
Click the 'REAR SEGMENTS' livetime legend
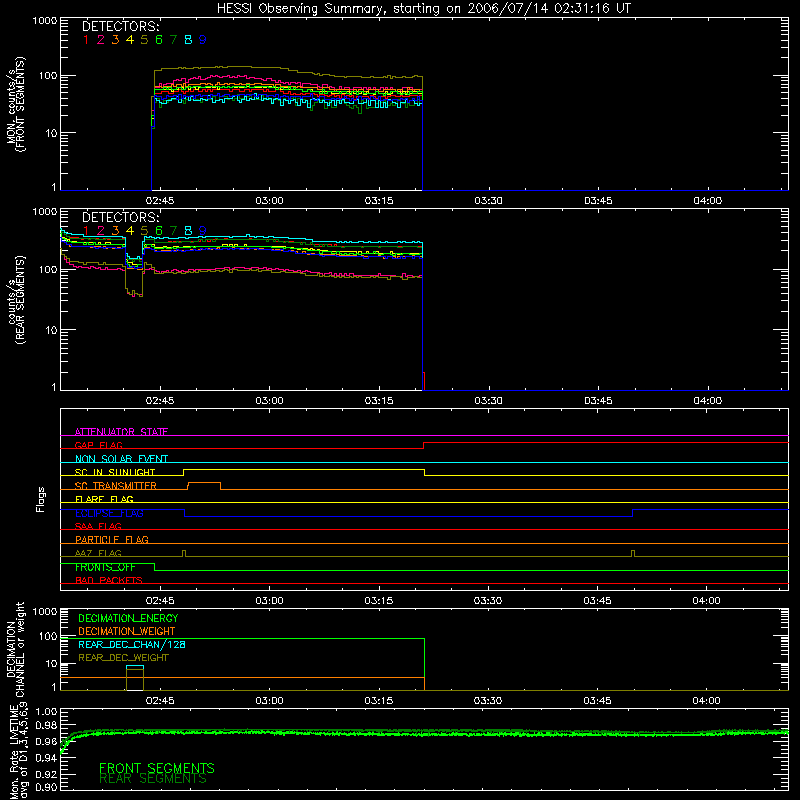(x=153, y=779)
